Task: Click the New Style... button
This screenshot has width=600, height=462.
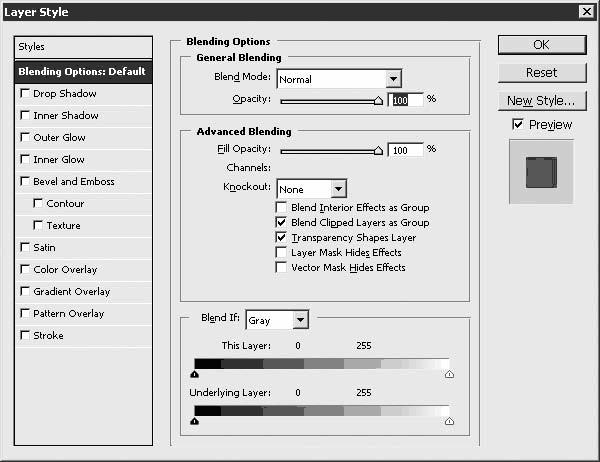Action: 542,101
